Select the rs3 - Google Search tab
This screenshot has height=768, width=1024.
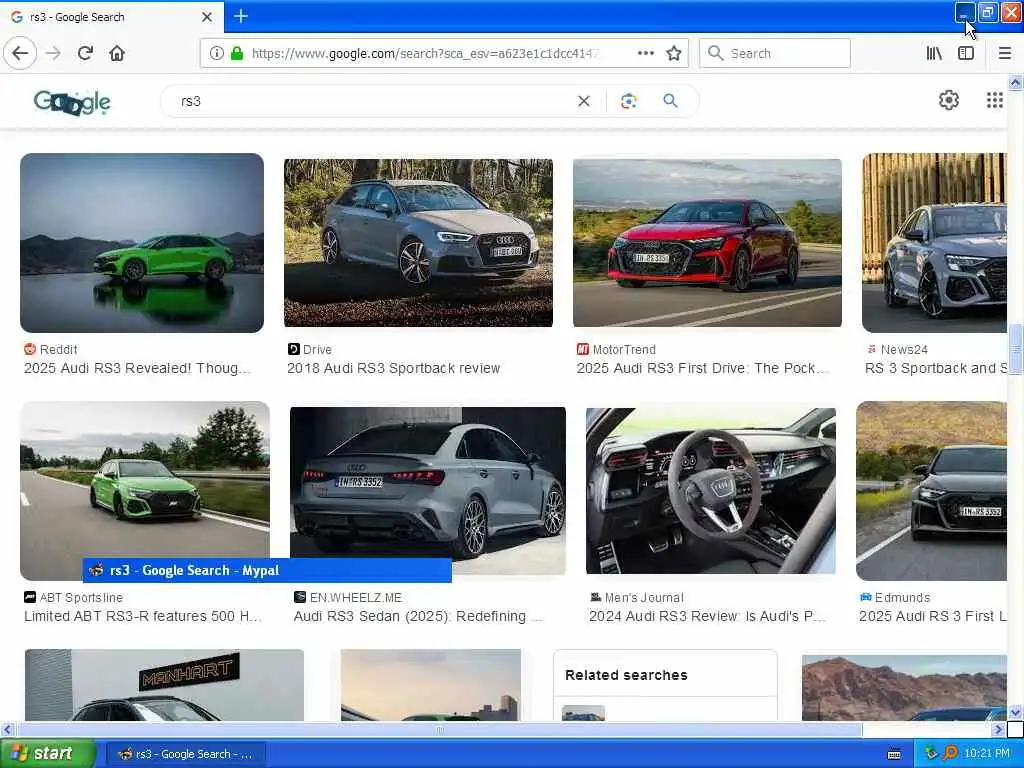[111, 17]
